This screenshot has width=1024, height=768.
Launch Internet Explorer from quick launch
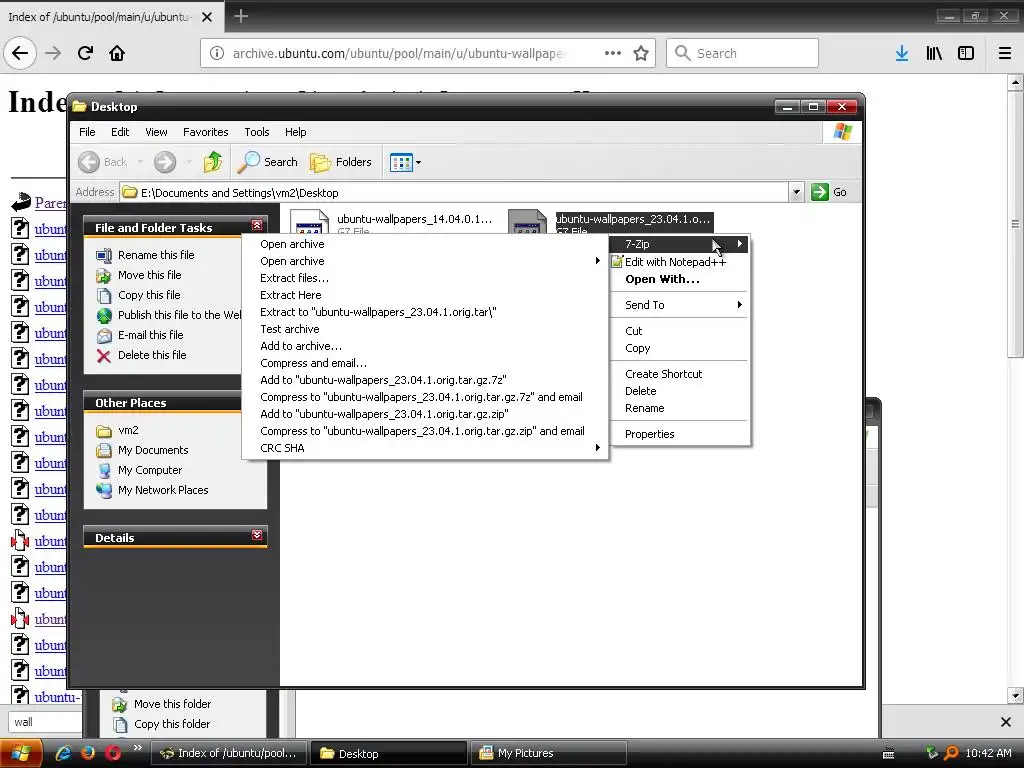(x=63, y=753)
